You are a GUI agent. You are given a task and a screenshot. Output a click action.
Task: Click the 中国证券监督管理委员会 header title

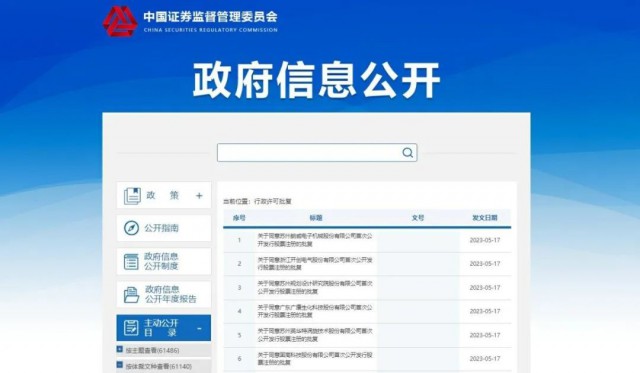click(211, 16)
